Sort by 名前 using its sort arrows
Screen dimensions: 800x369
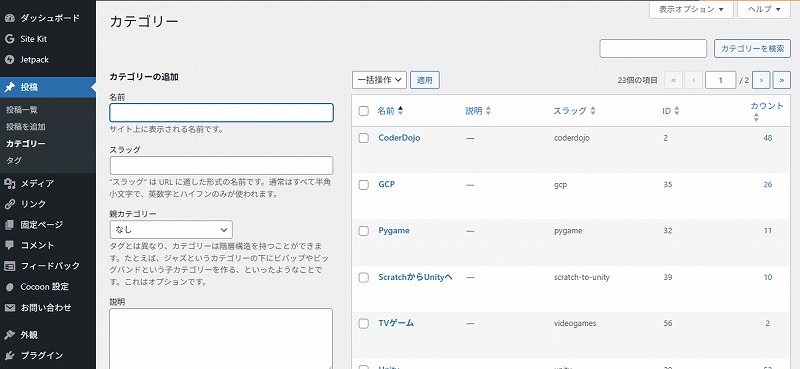[x=401, y=111]
